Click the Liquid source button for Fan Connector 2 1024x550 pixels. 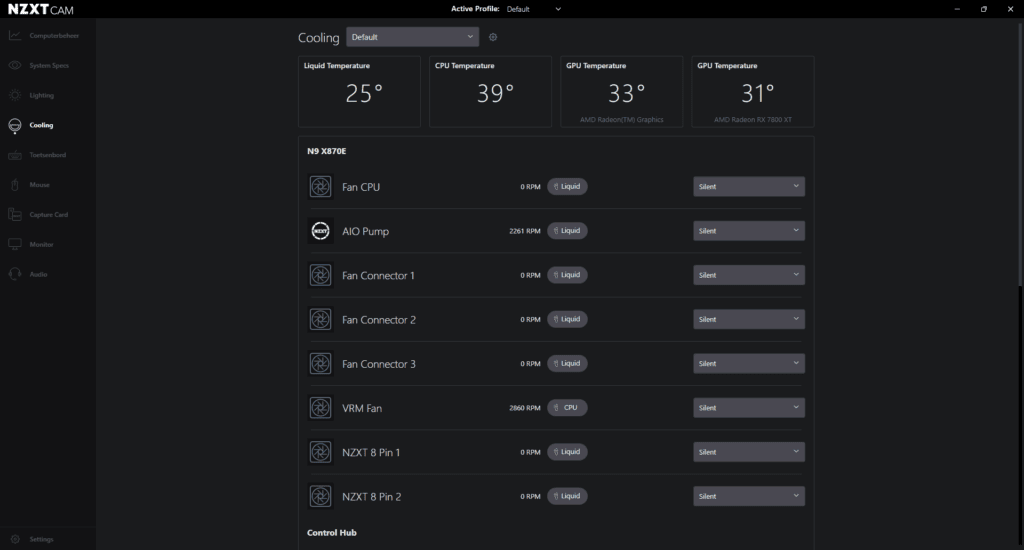click(x=567, y=319)
